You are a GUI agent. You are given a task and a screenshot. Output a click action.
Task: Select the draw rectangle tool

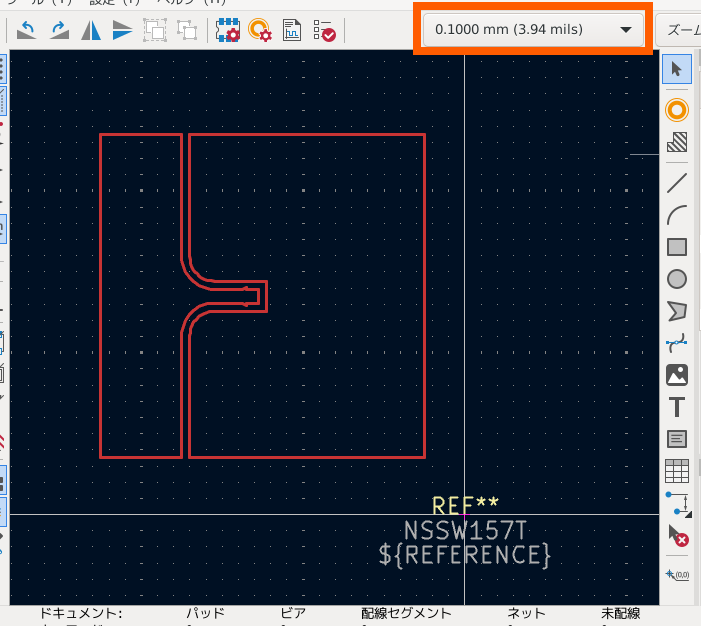point(677,247)
